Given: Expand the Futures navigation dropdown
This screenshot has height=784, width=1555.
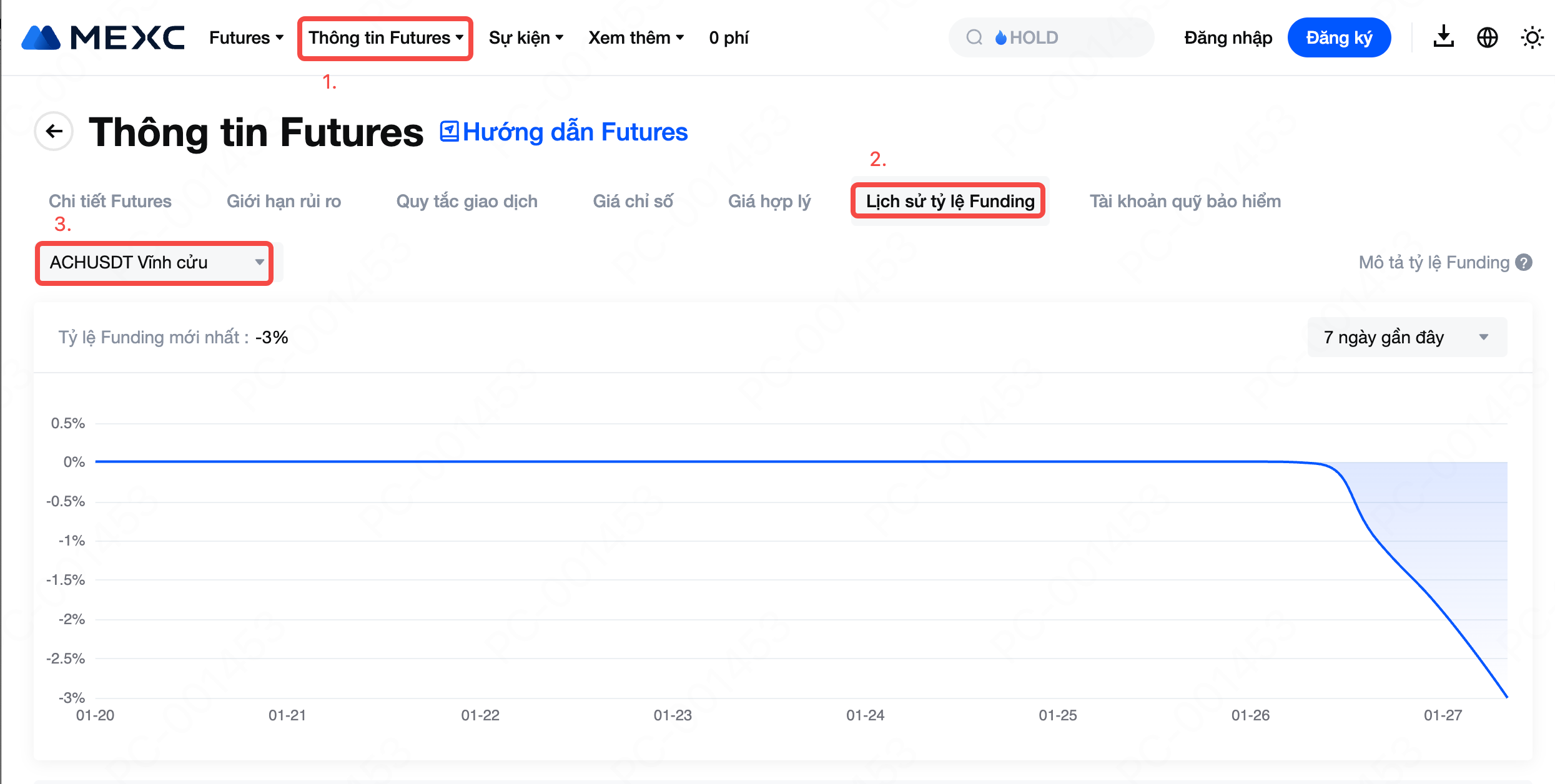Looking at the screenshot, I should pos(246,37).
